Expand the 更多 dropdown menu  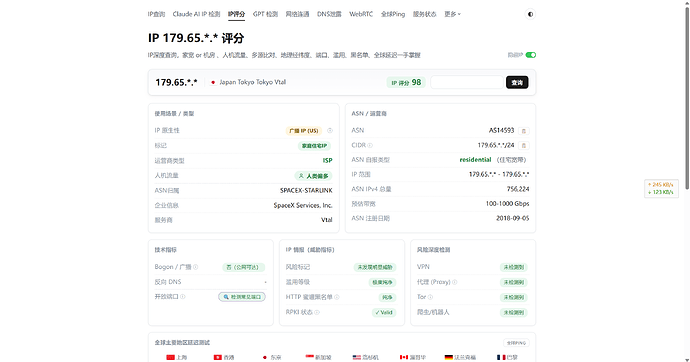coord(452,14)
